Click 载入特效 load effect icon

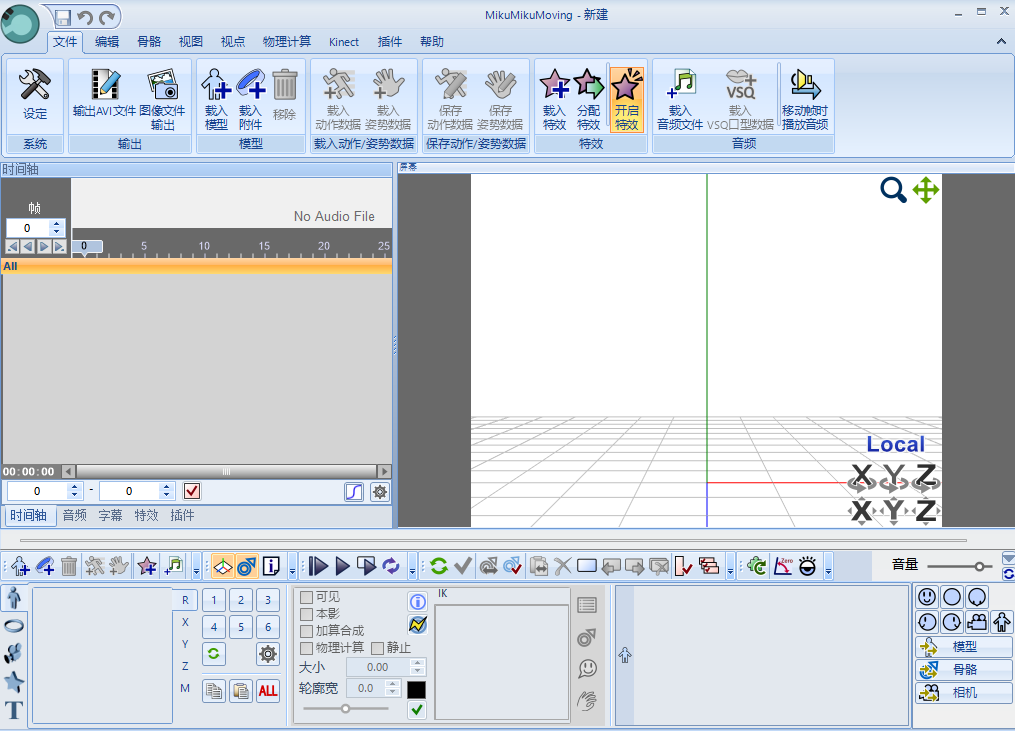[554, 95]
